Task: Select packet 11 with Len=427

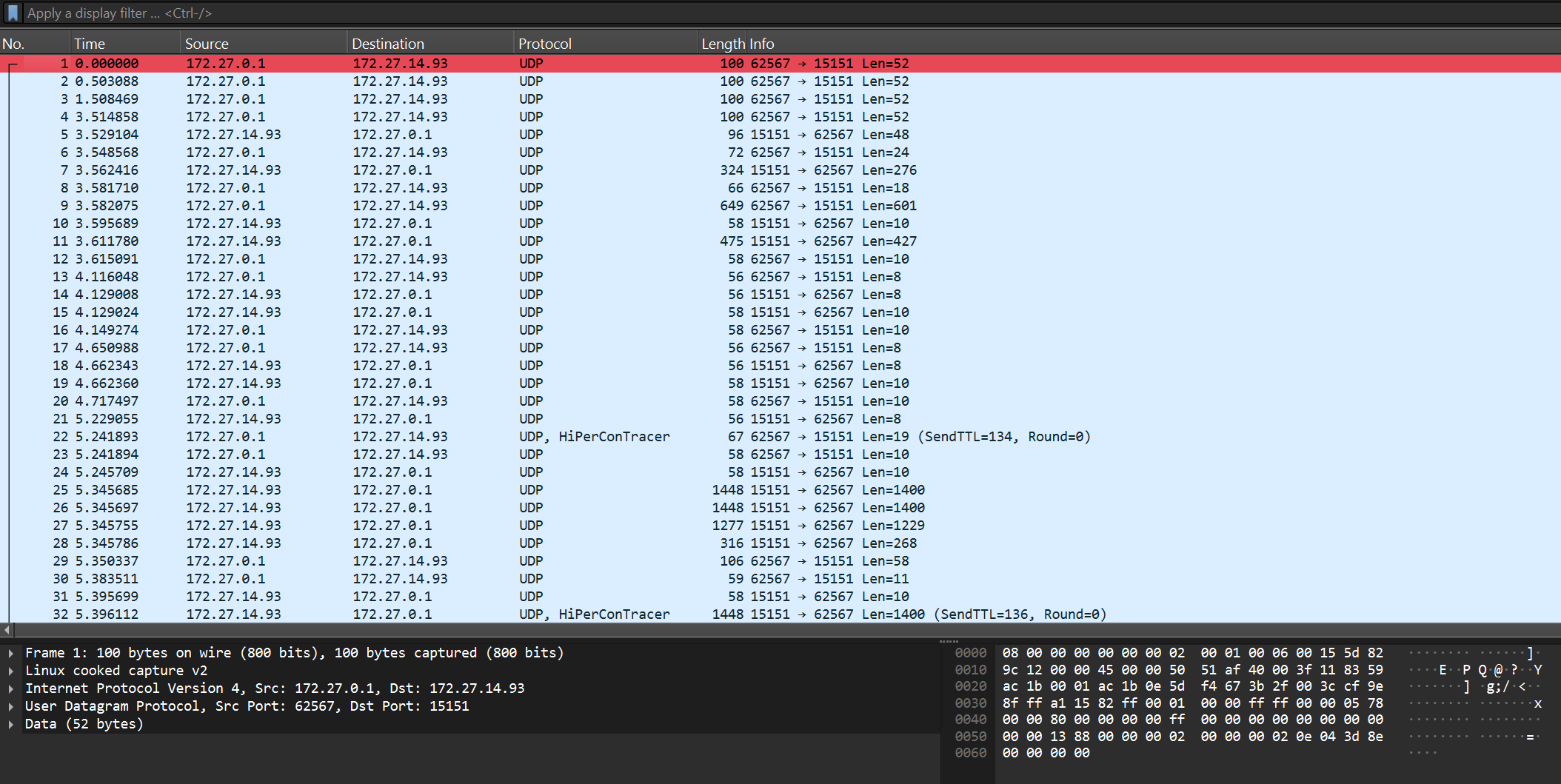Action: pos(780,241)
